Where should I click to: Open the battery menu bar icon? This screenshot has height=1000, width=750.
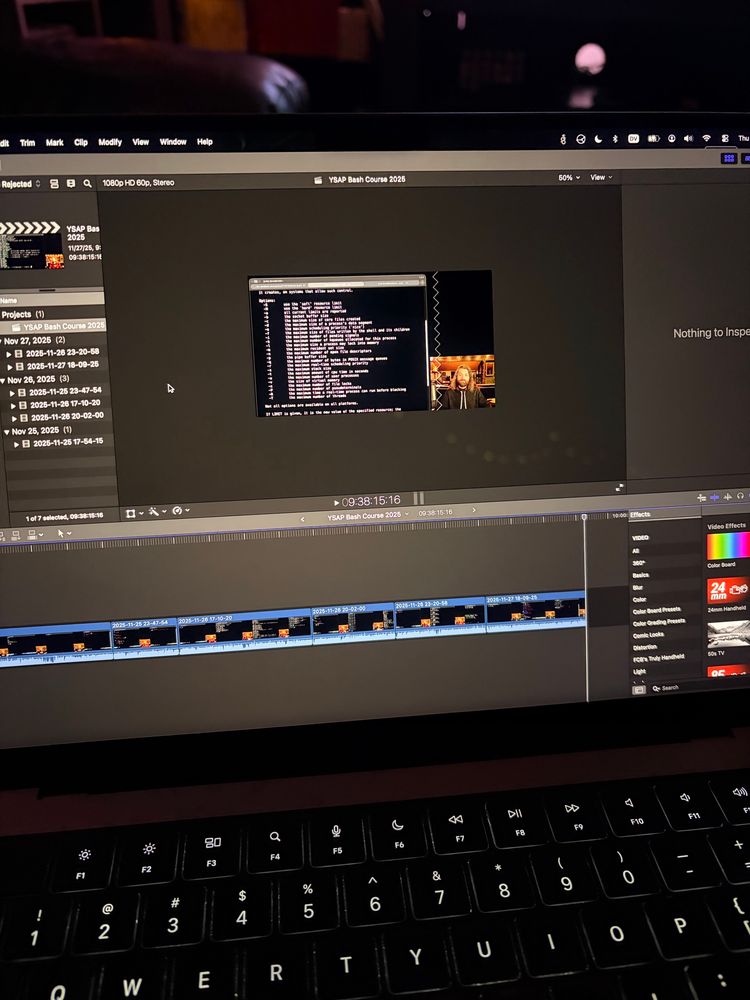tap(654, 138)
